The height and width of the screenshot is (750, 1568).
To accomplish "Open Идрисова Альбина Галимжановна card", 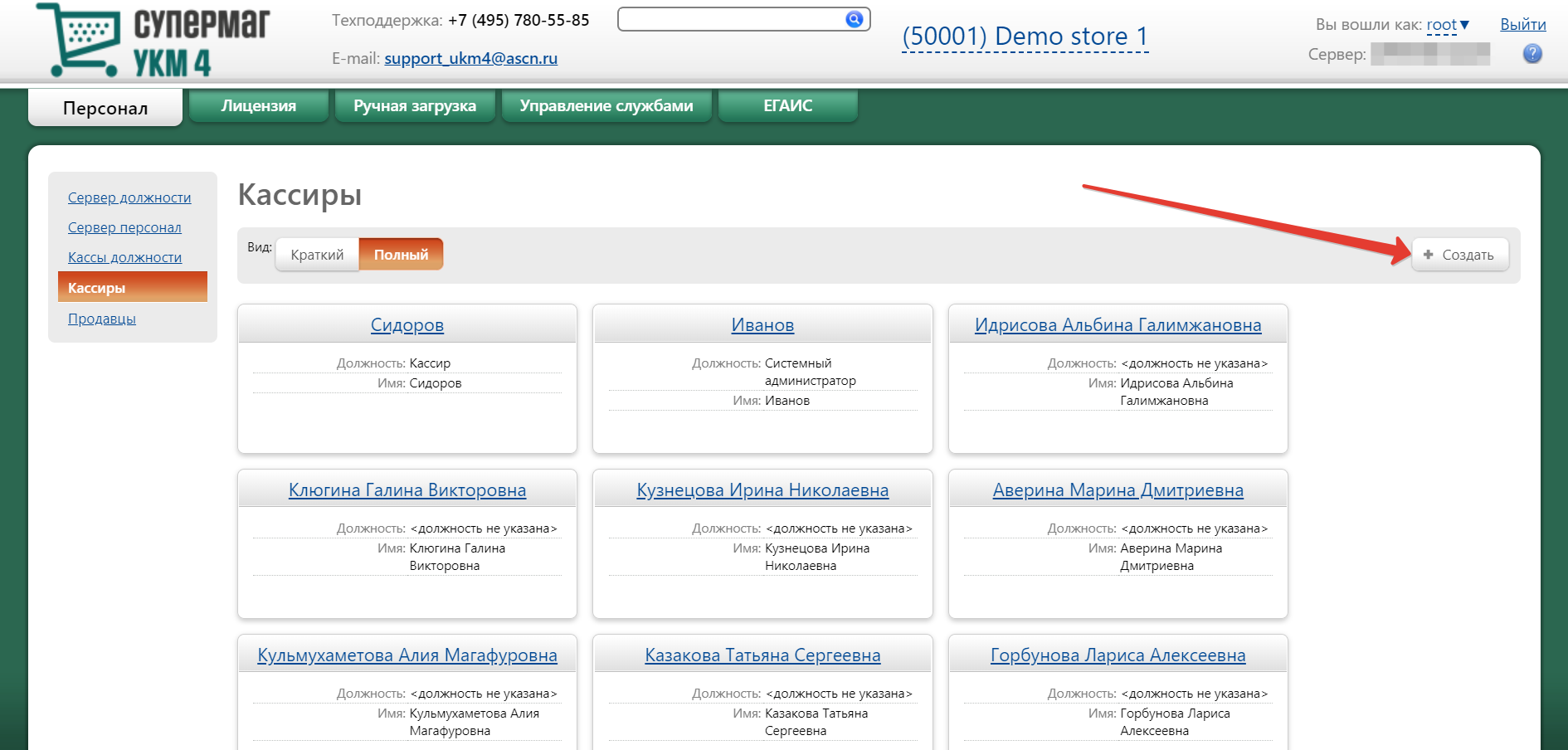I will [1118, 325].
